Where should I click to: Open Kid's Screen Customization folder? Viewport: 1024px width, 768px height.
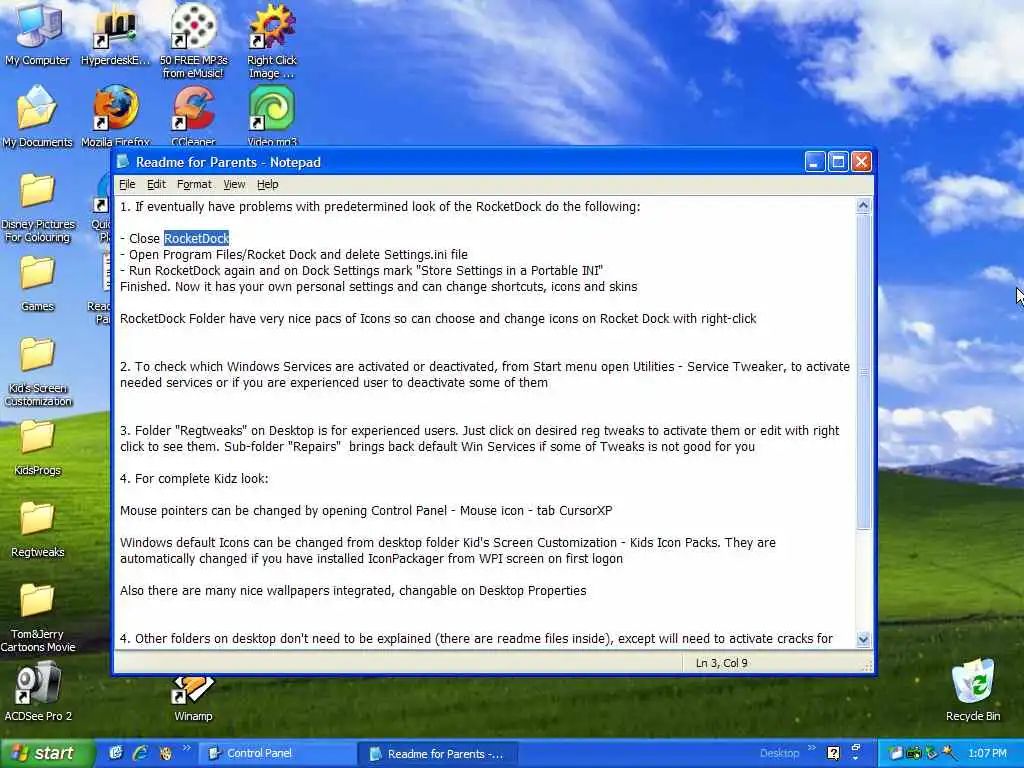tap(37, 372)
